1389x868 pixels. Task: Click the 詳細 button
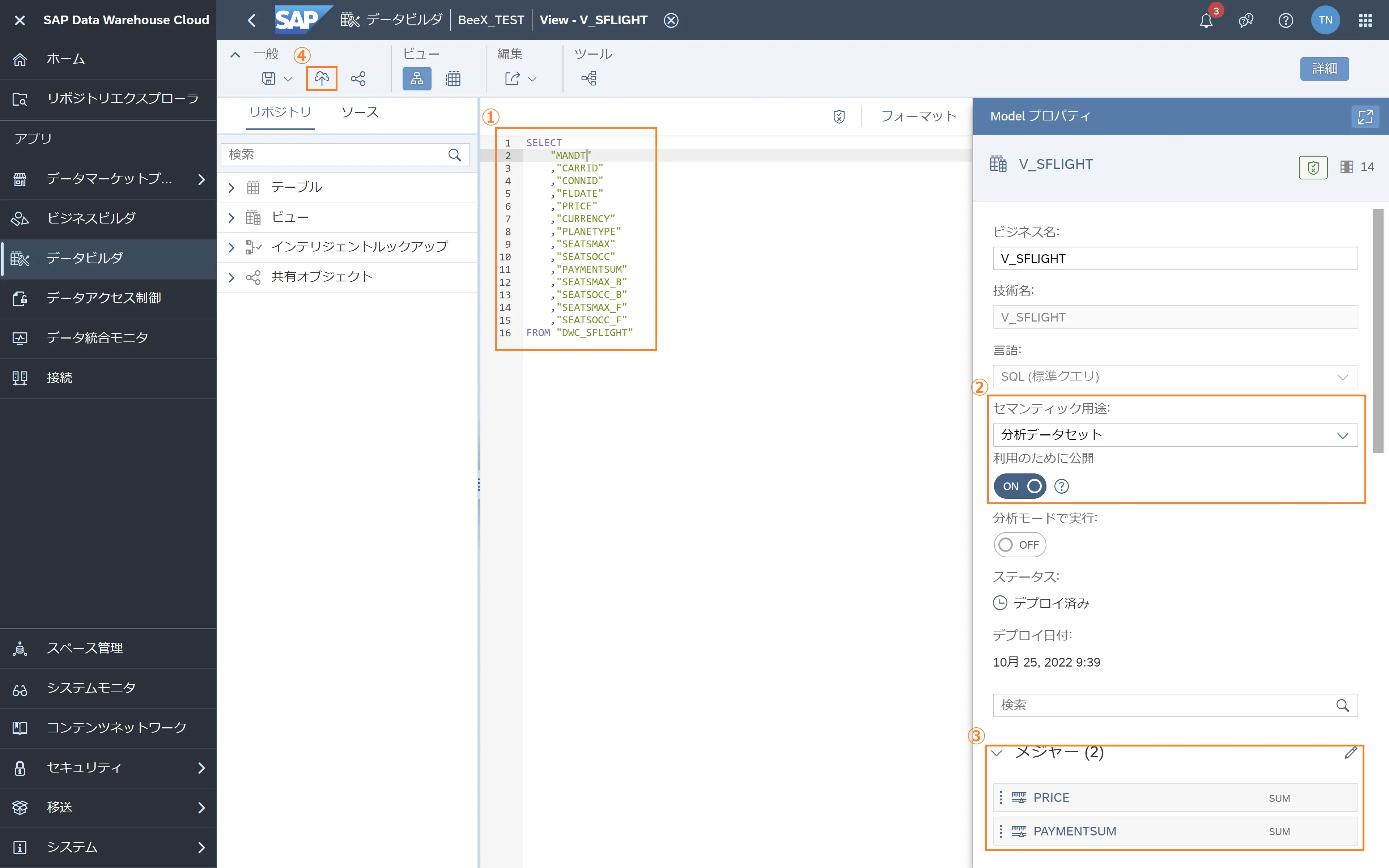coord(1324,69)
